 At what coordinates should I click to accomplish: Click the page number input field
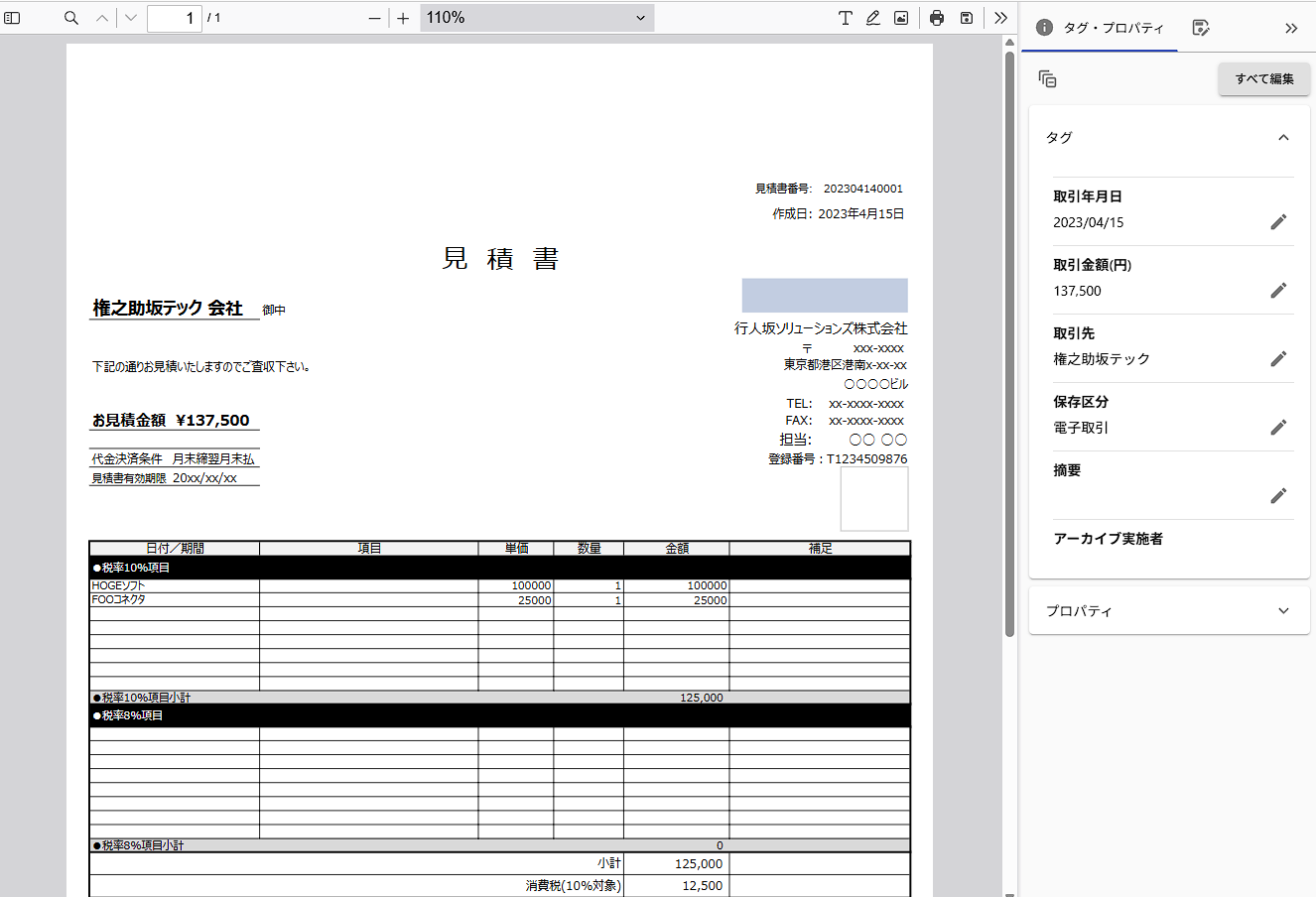point(174,18)
